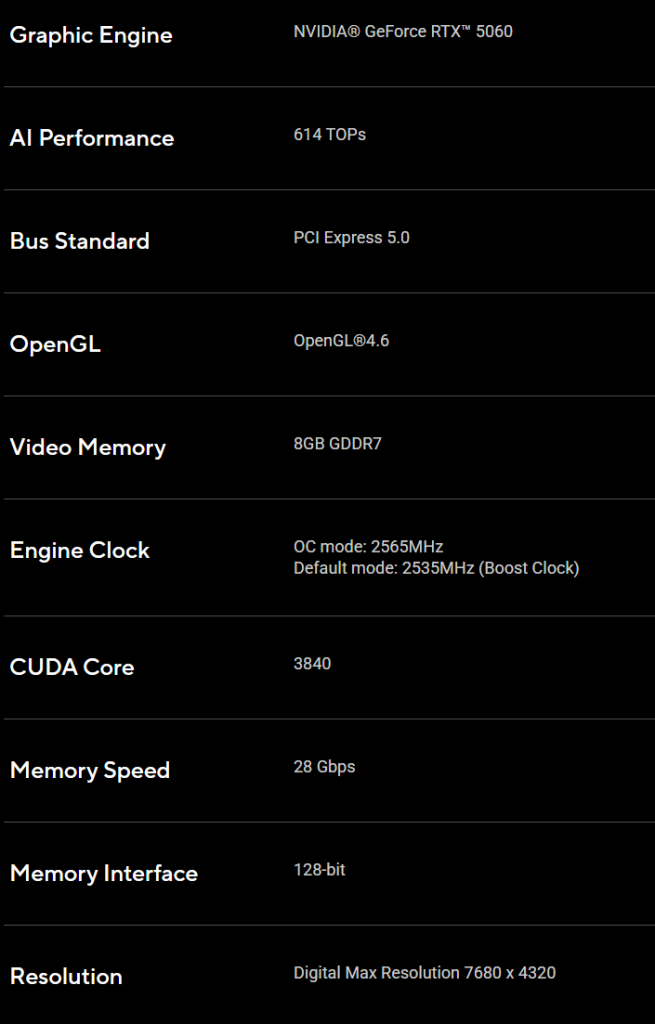This screenshot has height=1024, width=655.
Task: Click the 8GB GDDR7 value
Action: click(x=337, y=444)
